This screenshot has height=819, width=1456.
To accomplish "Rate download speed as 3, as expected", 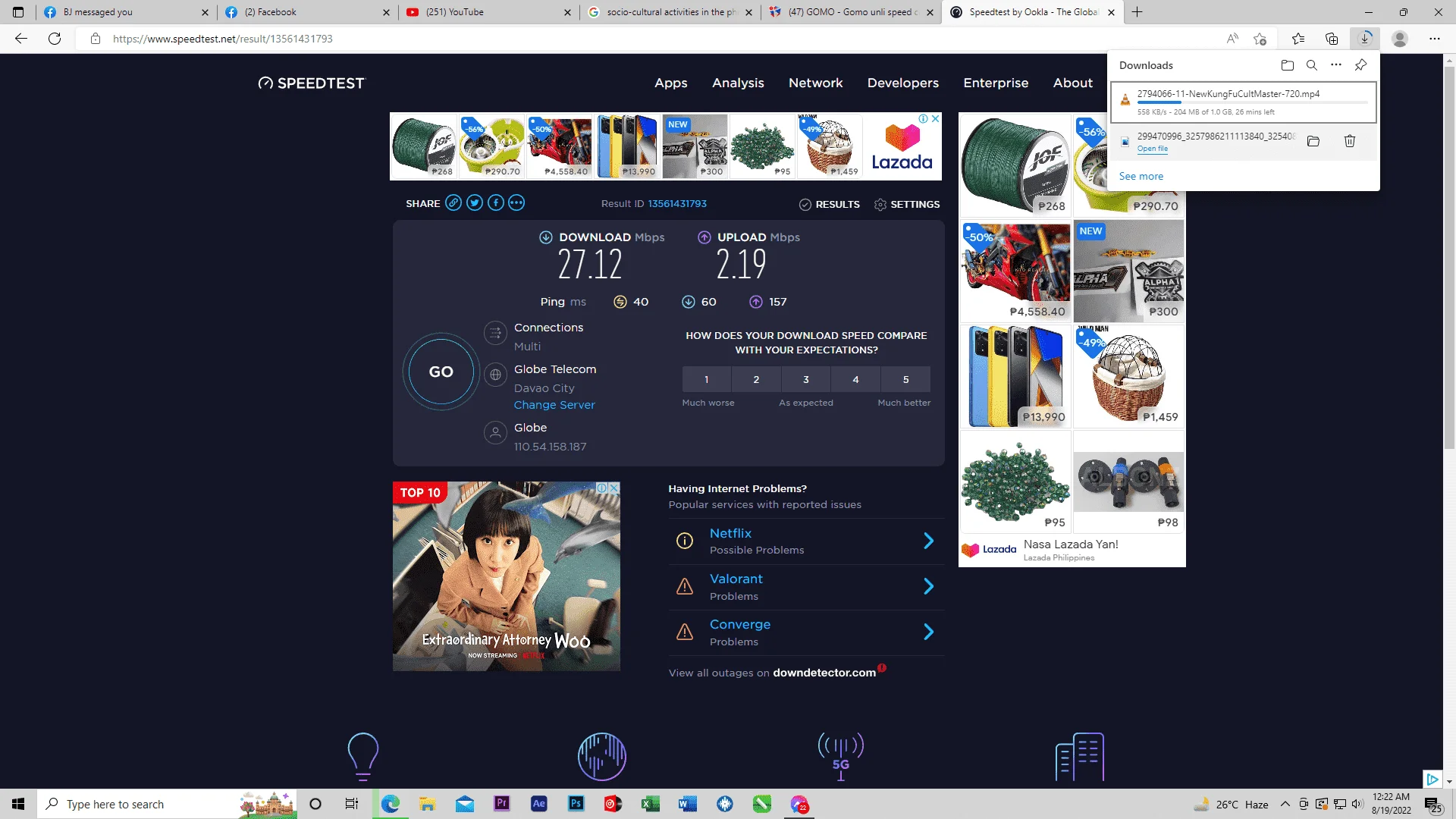I will [x=806, y=379].
